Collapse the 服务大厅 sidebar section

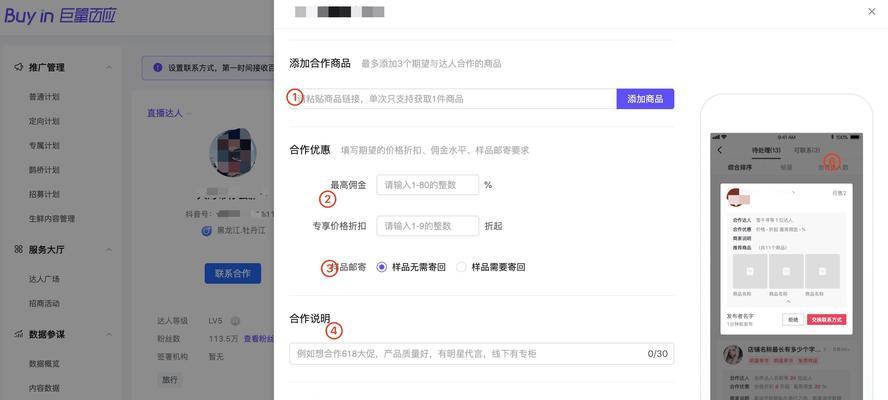click(x=109, y=250)
